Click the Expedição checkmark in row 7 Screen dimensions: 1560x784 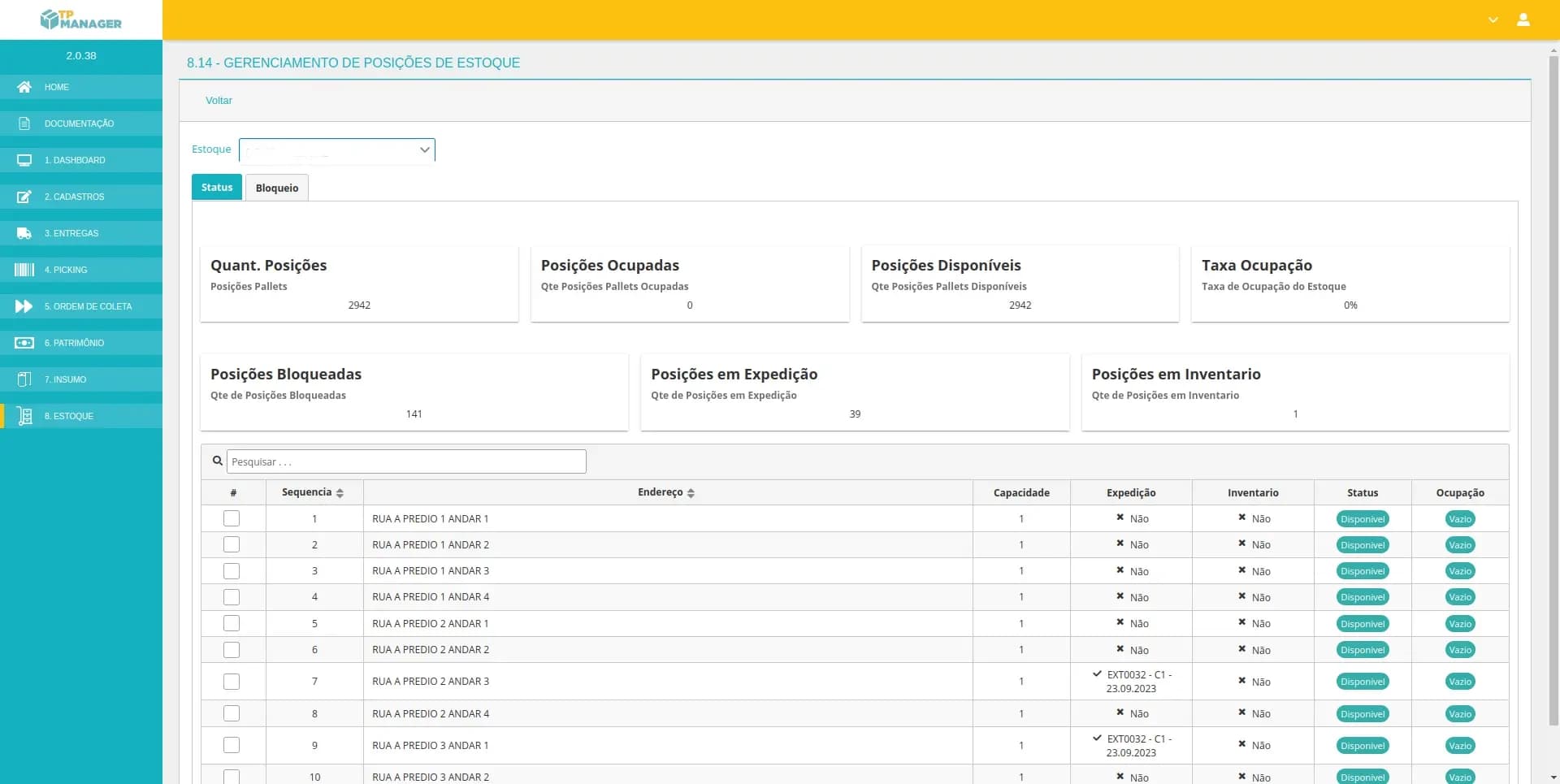click(1097, 674)
